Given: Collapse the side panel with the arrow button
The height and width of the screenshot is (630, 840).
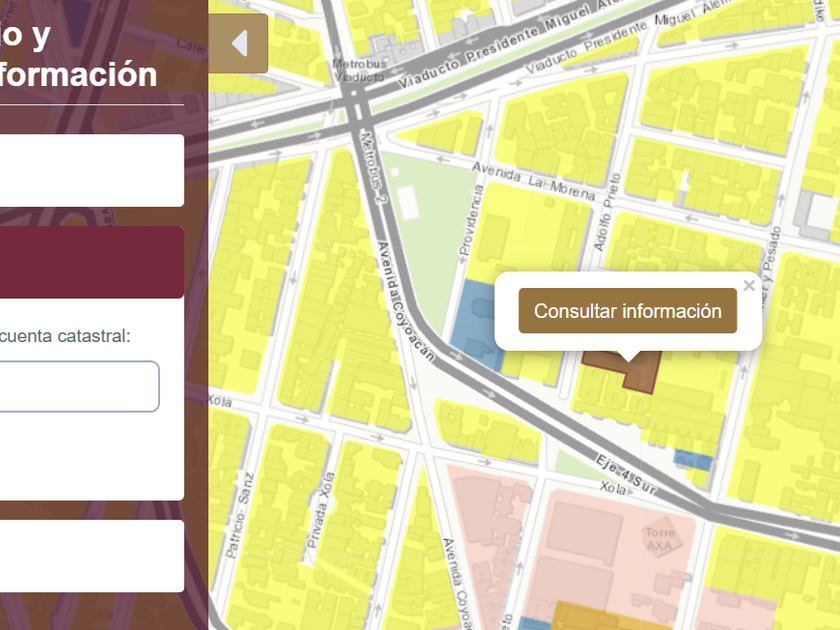Looking at the screenshot, I should pos(238,43).
